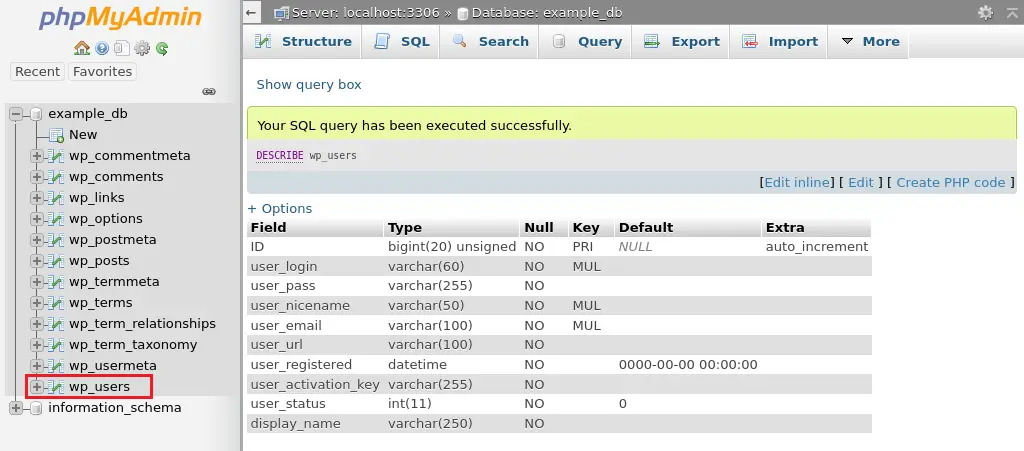Click the Home icon under phpMyAdmin logo
The width and height of the screenshot is (1024, 451).
(82, 48)
